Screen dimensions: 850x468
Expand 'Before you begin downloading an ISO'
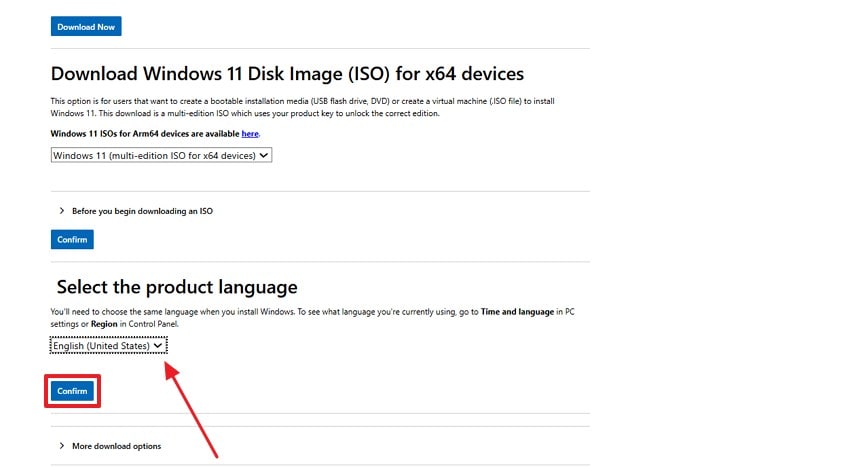point(136,211)
